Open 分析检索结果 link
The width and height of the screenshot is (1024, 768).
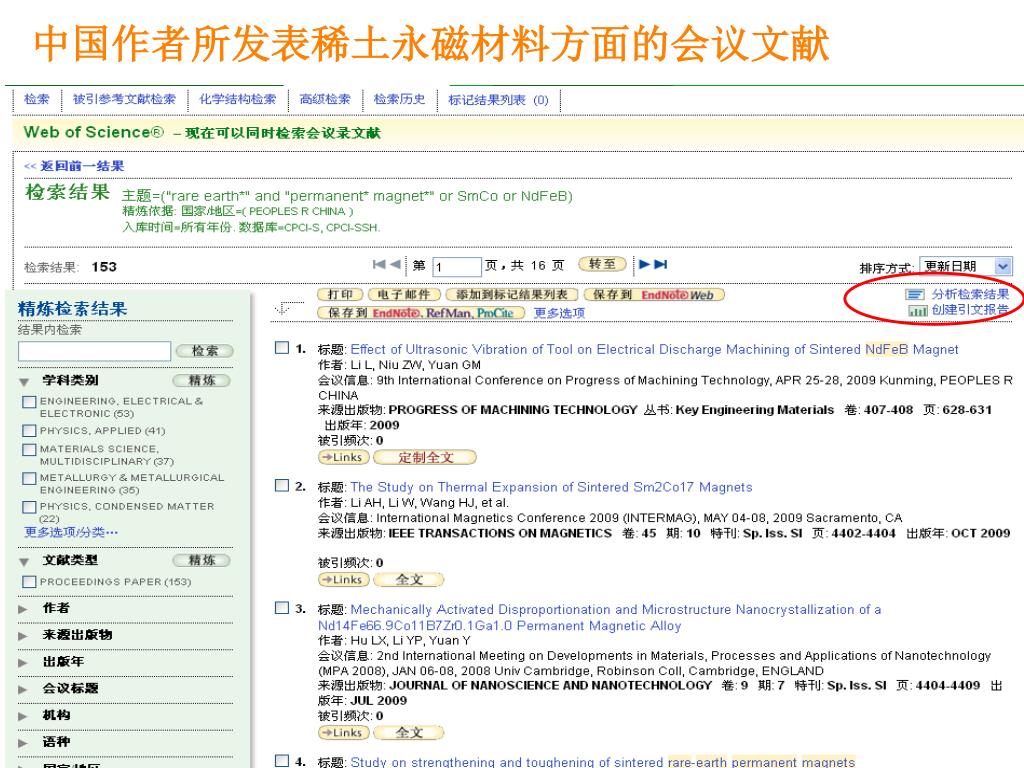[x=970, y=295]
